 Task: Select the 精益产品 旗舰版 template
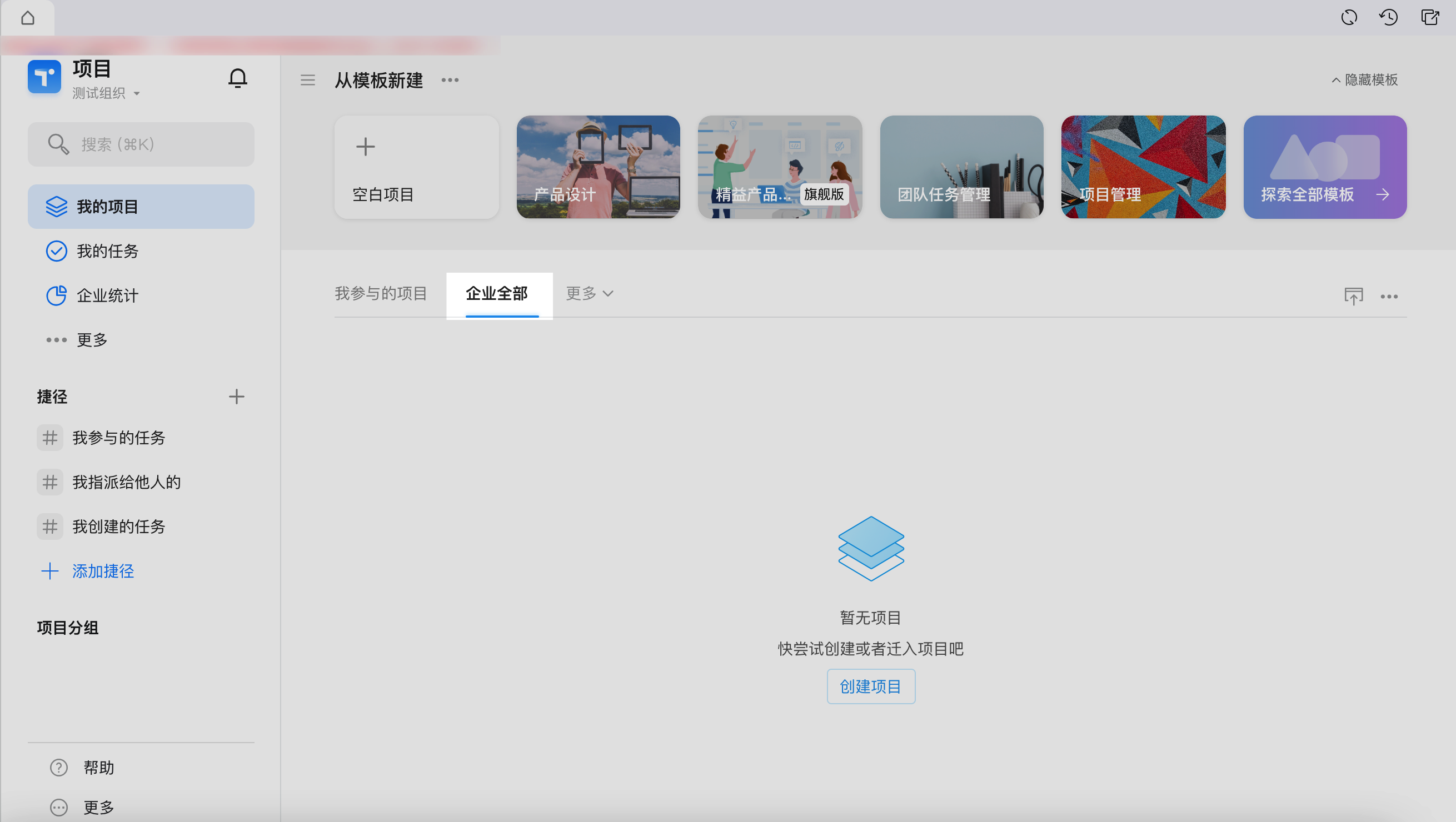[780, 167]
